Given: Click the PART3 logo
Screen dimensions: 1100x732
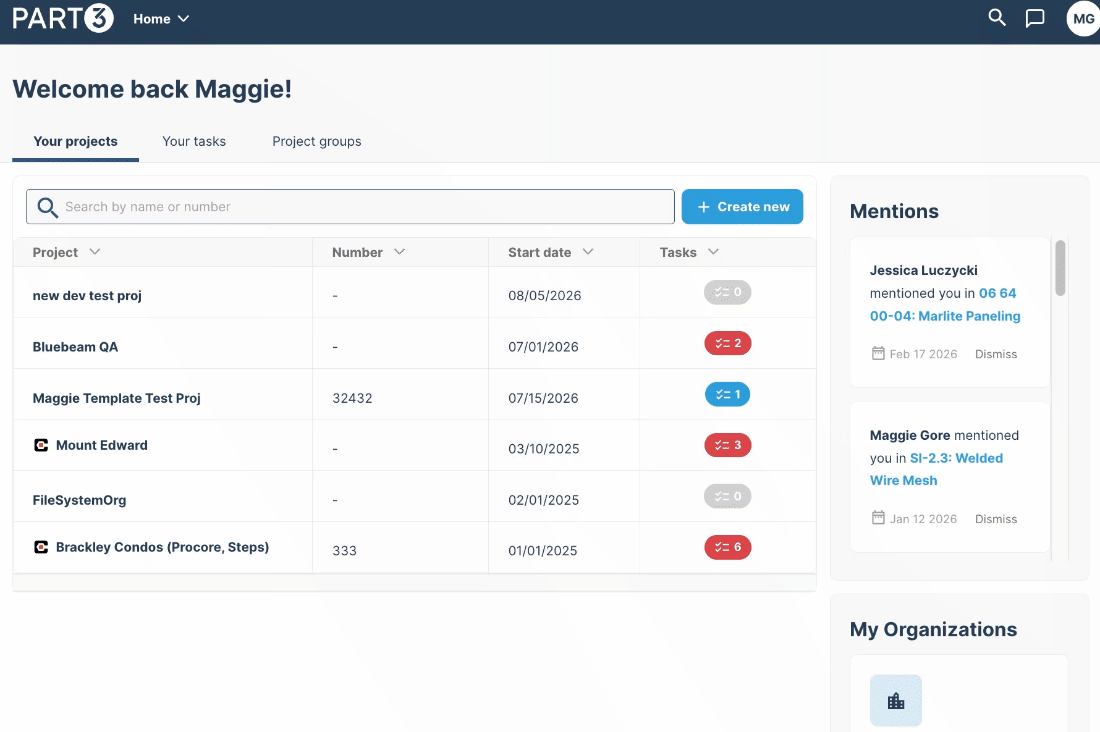Looking at the screenshot, I should [x=62, y=18].
